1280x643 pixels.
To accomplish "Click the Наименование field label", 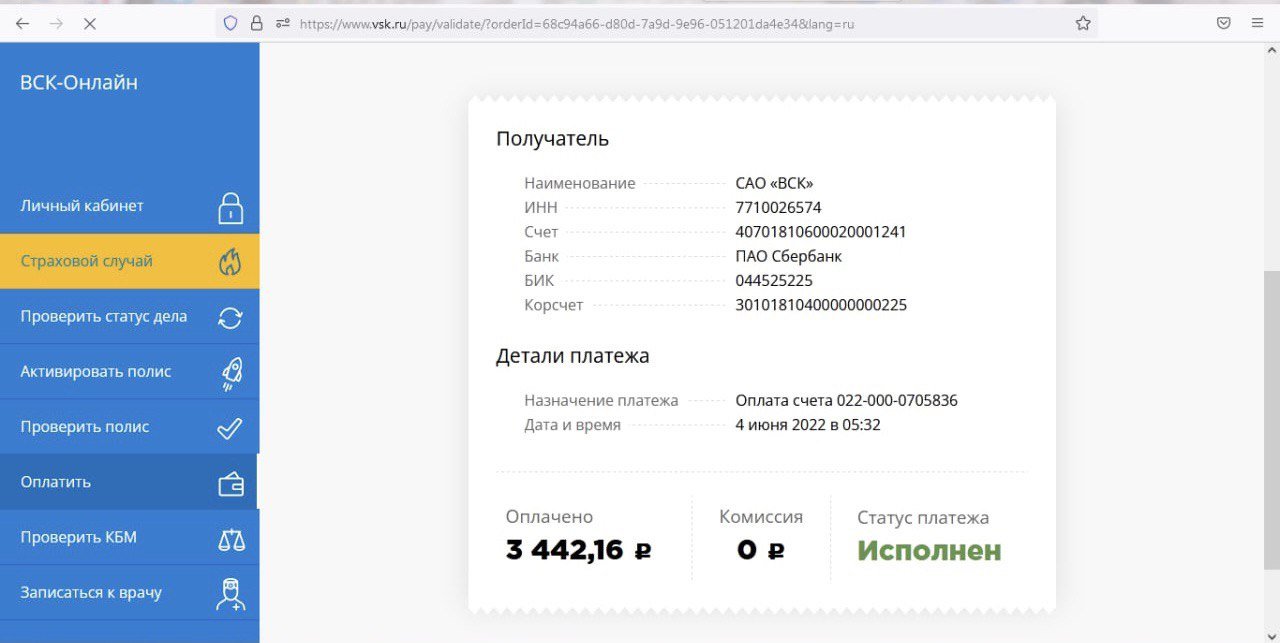I will click(x=579, y=184).
